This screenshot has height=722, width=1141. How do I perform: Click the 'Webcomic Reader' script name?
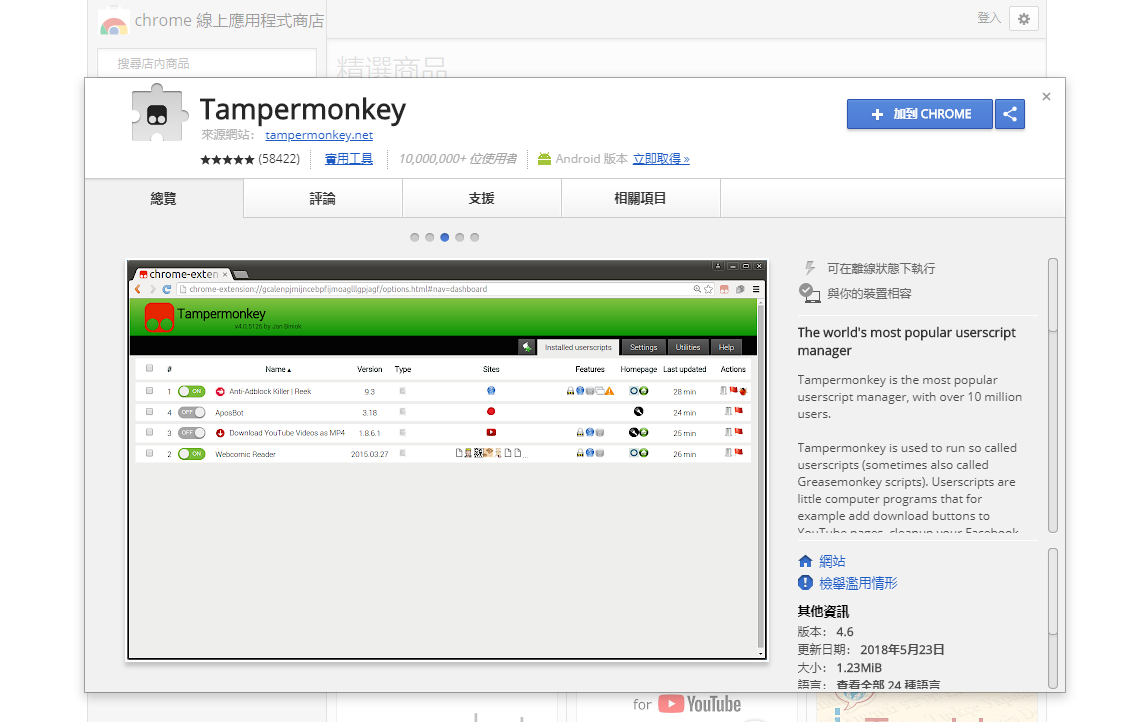(245, 454)
